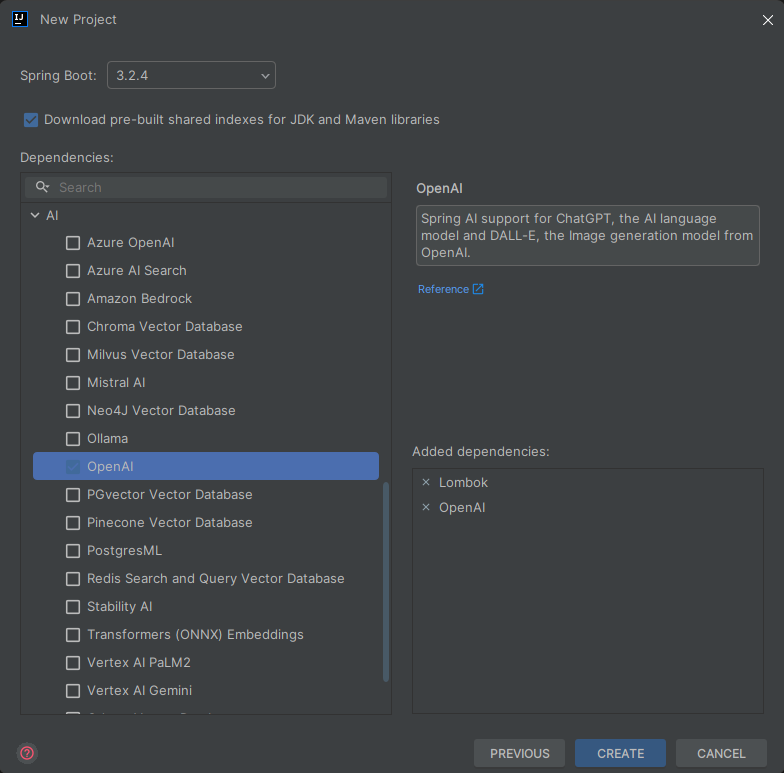
Task: Collapse the AI dependency category
Action: tap(35, 215)
